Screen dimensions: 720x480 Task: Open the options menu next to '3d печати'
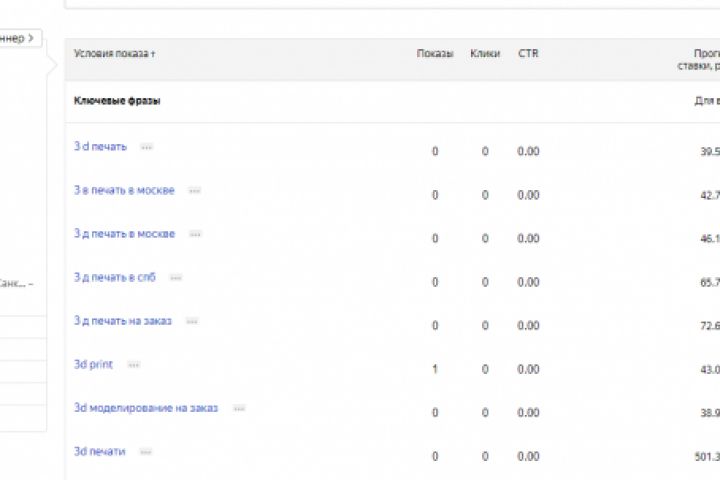[145, 452]
